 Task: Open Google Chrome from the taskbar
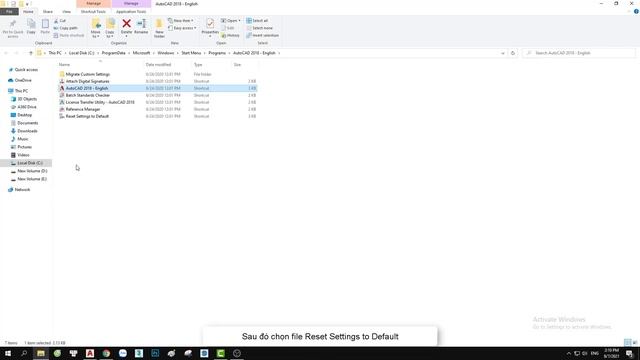106,353
